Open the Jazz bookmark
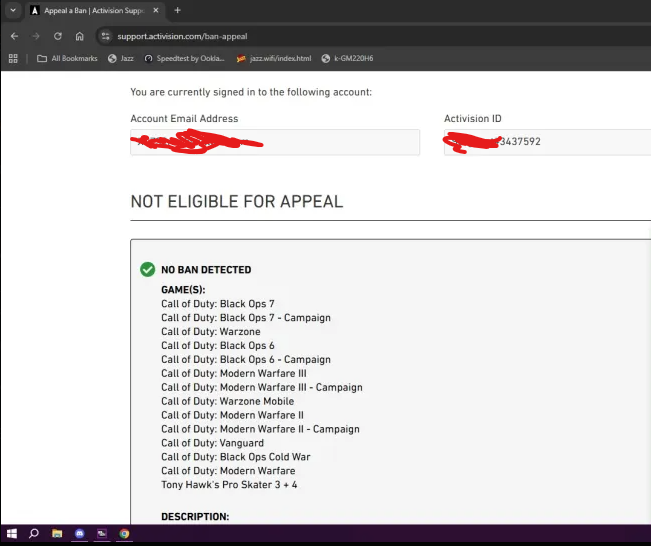The height and width of the screenshot is (546, 651). click(121, 59)
